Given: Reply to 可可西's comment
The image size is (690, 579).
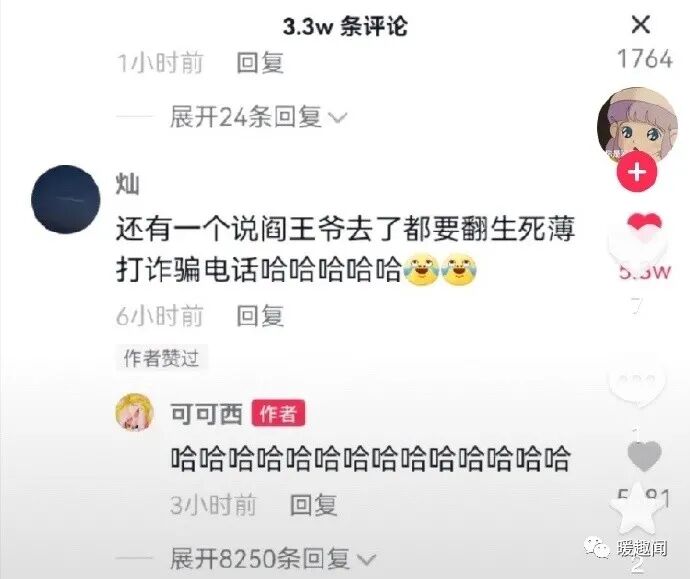Looking at the screenshot, I should pyautogui.click(x=314, y=505).
